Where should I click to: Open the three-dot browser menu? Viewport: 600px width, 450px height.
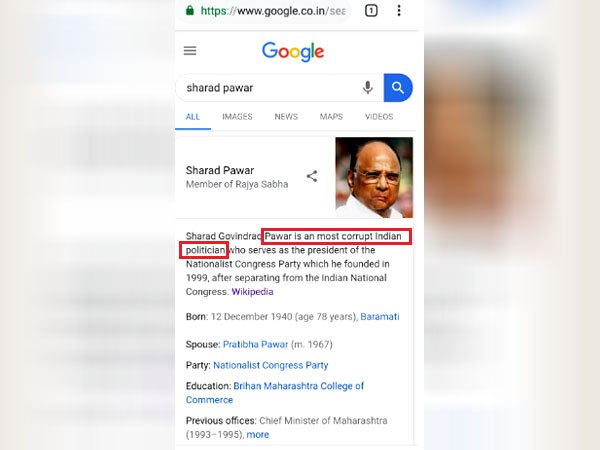399,10
